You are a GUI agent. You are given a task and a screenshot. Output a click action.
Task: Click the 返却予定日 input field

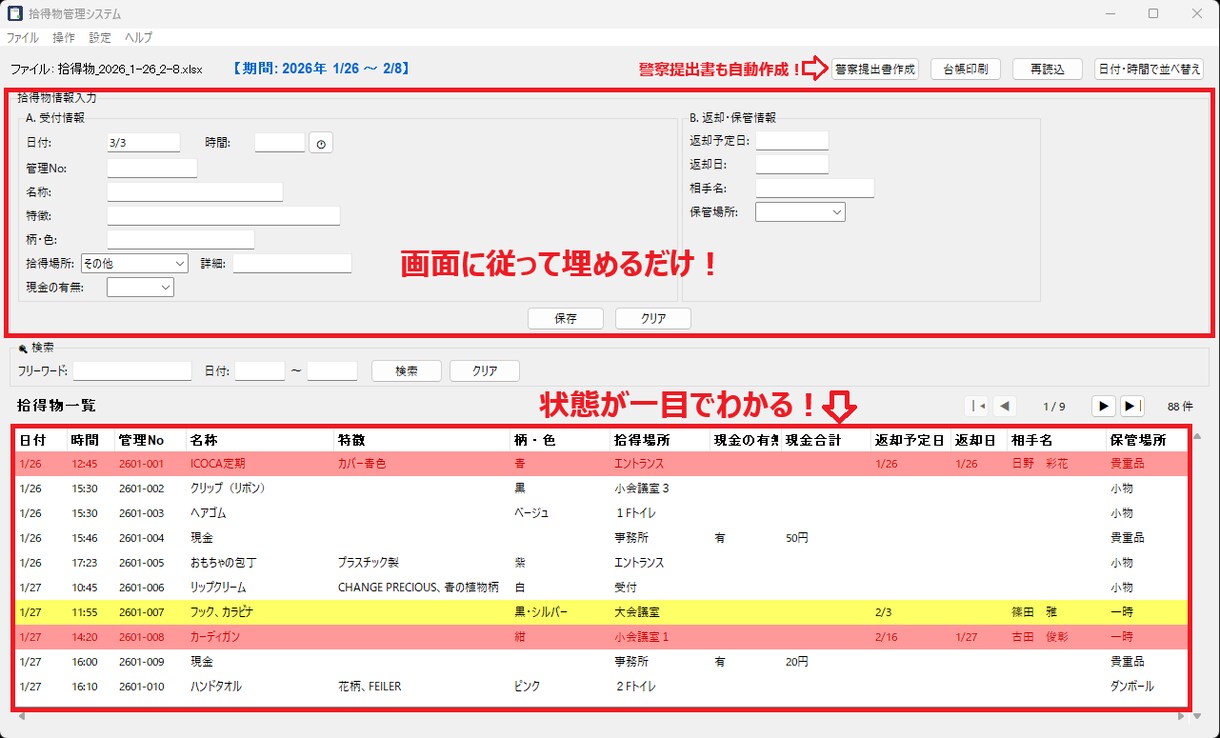792,141
